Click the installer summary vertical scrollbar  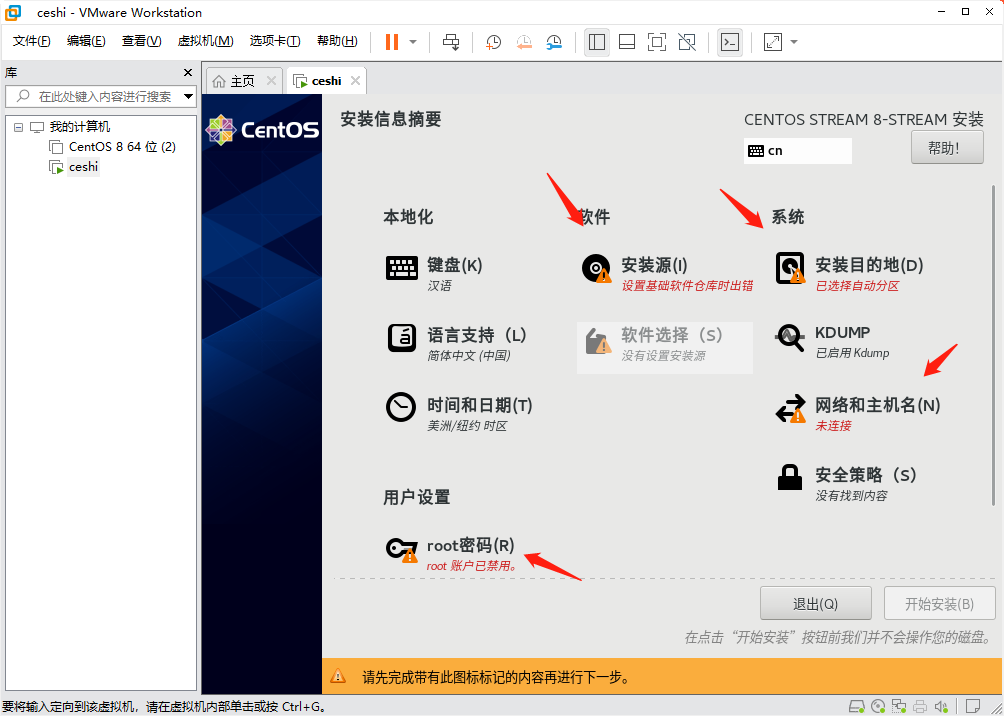[x=994, y=346]
